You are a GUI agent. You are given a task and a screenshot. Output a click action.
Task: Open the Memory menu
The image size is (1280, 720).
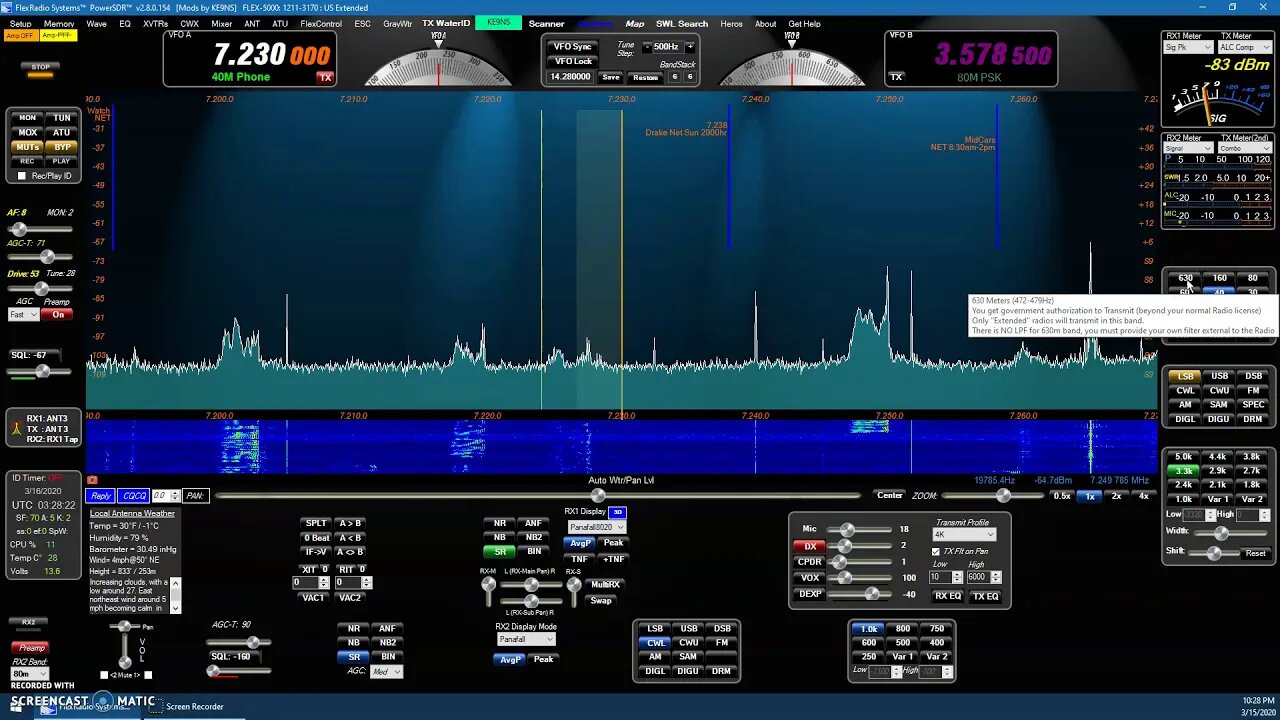click(x=59, y=23)
